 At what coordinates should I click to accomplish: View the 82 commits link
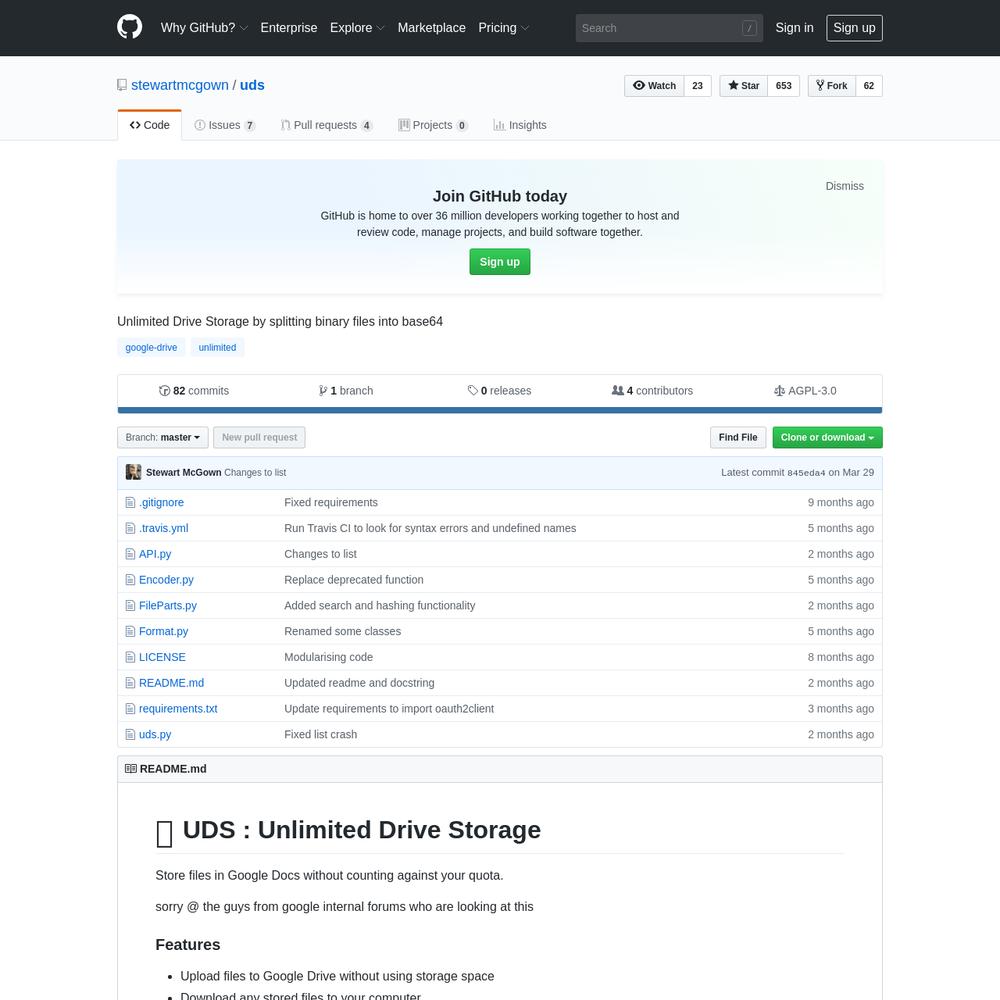tap(194, 391)
